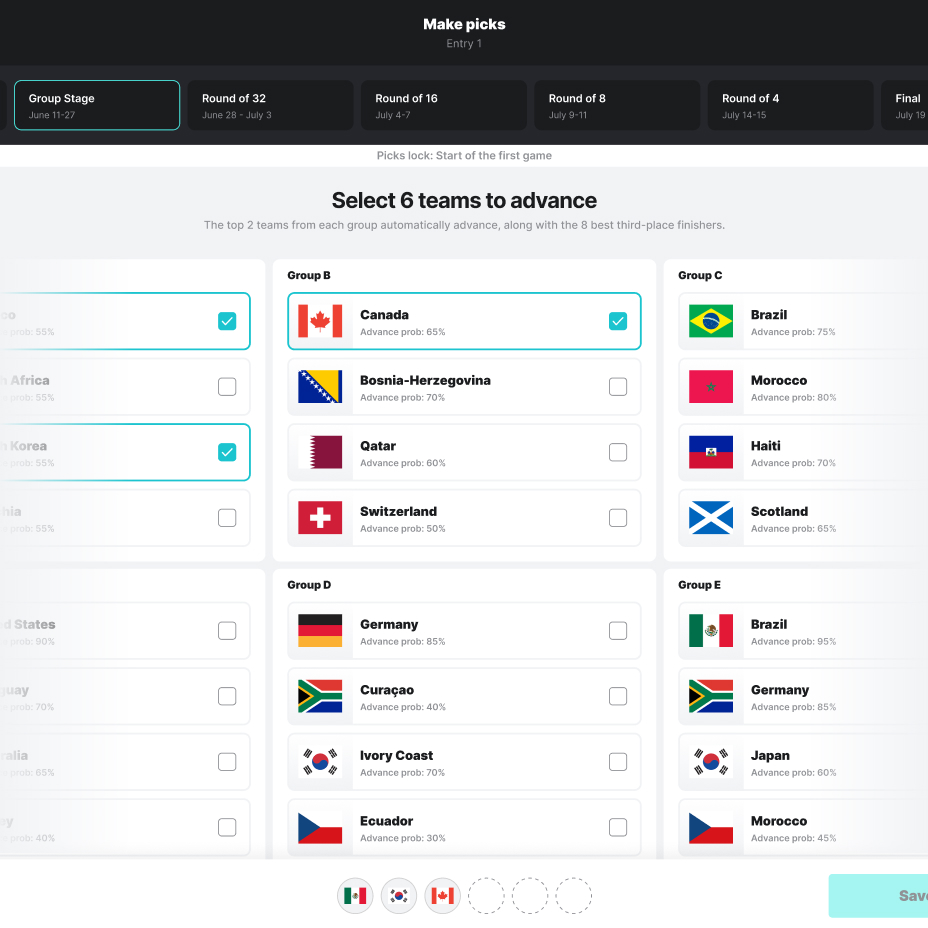Remove the South Korea pick chip in bottom bar
This screenshot has height=928, width=928.
(399, 896)
